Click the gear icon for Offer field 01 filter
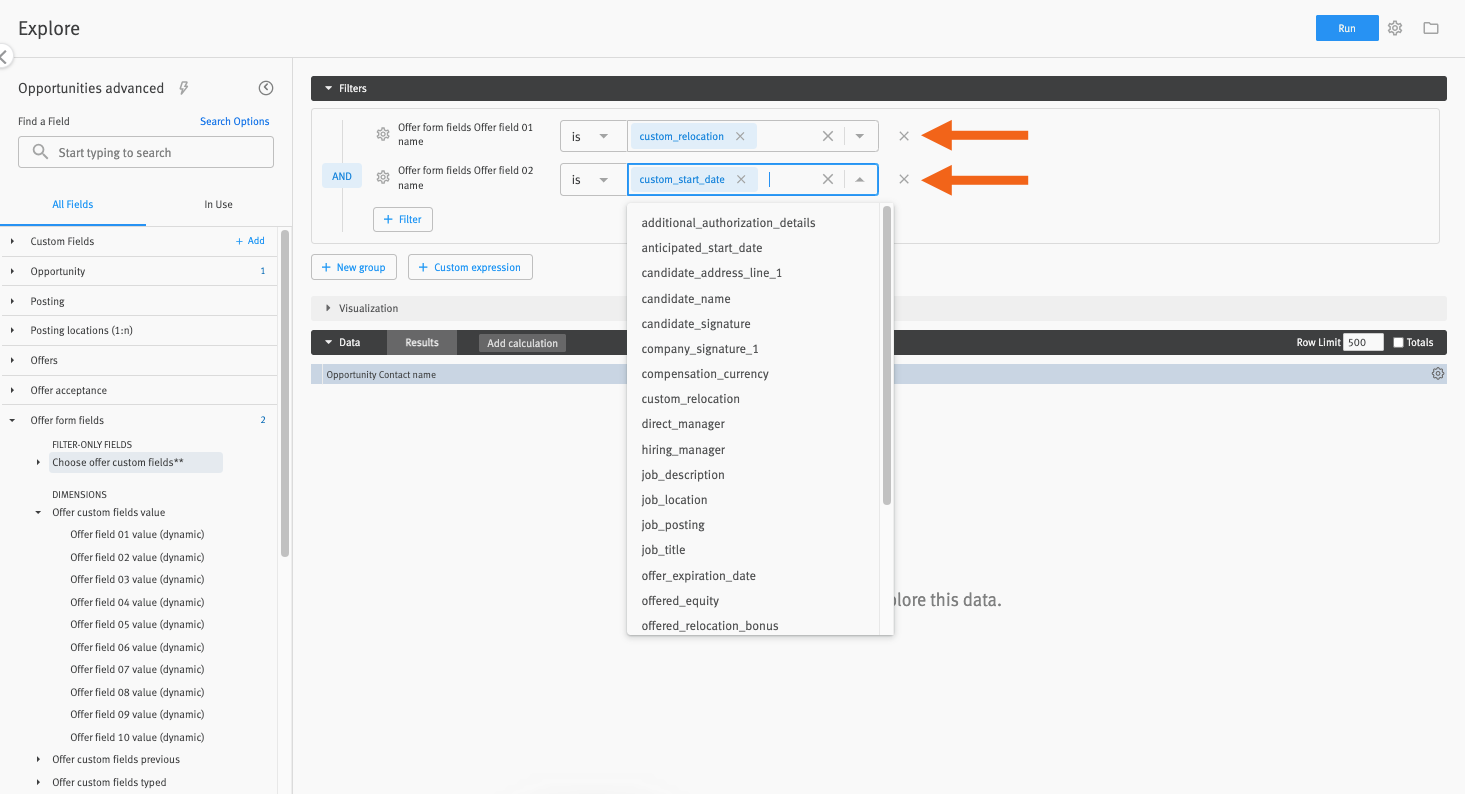This screenshot has width=1465, height=794. coord(383,134)
